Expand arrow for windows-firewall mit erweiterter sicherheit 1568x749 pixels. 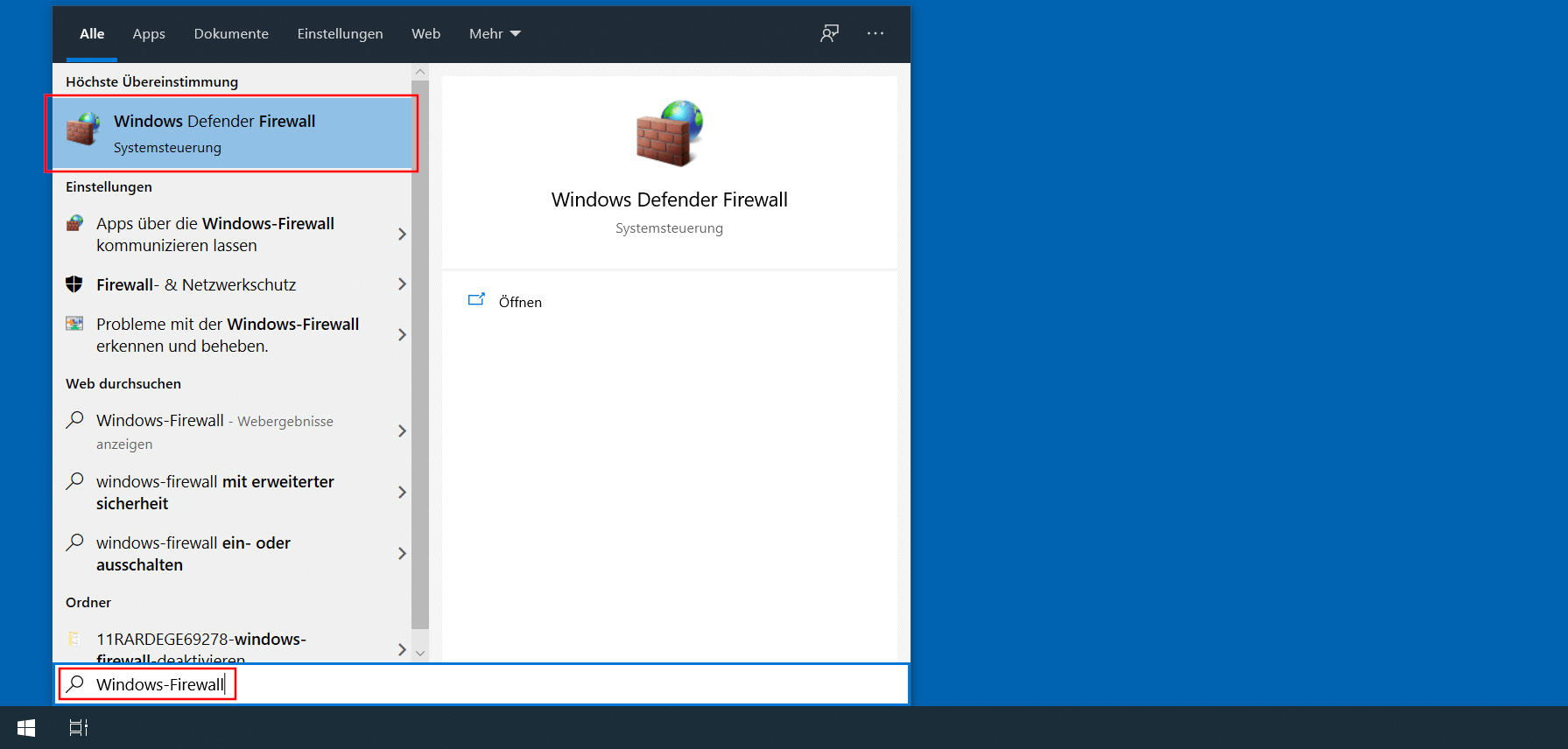[x=402, y=492]
